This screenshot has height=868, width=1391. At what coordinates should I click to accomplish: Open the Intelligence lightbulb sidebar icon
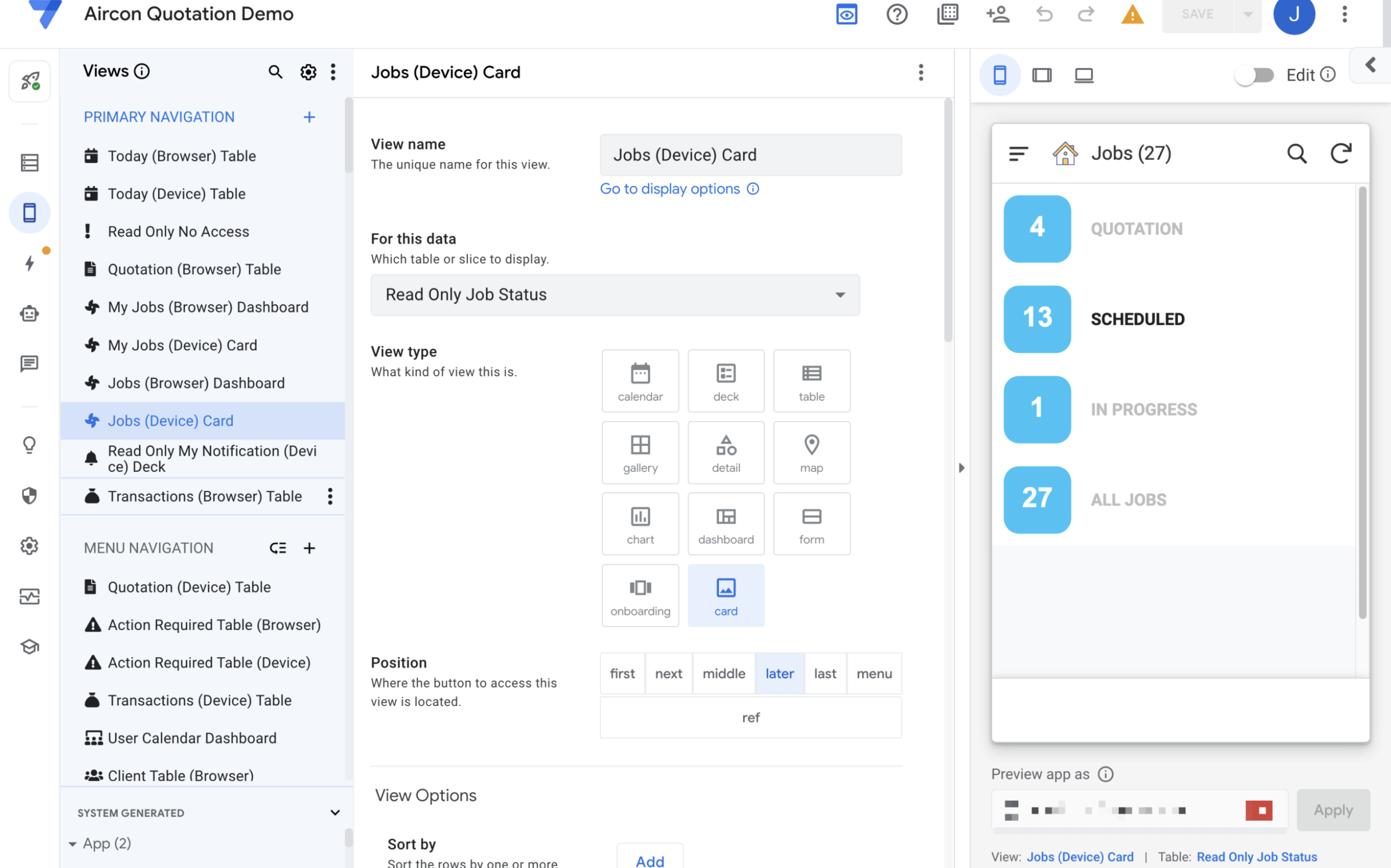click(30, 445)
